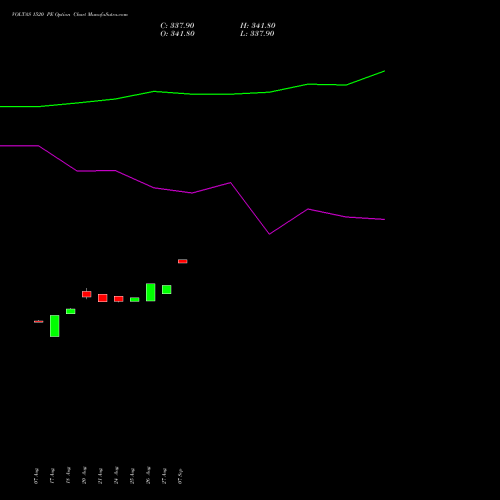This screenshot has height=500, width=500.
Task: Select the red candle above 21 Aug
Action: (x=103, y=298)
